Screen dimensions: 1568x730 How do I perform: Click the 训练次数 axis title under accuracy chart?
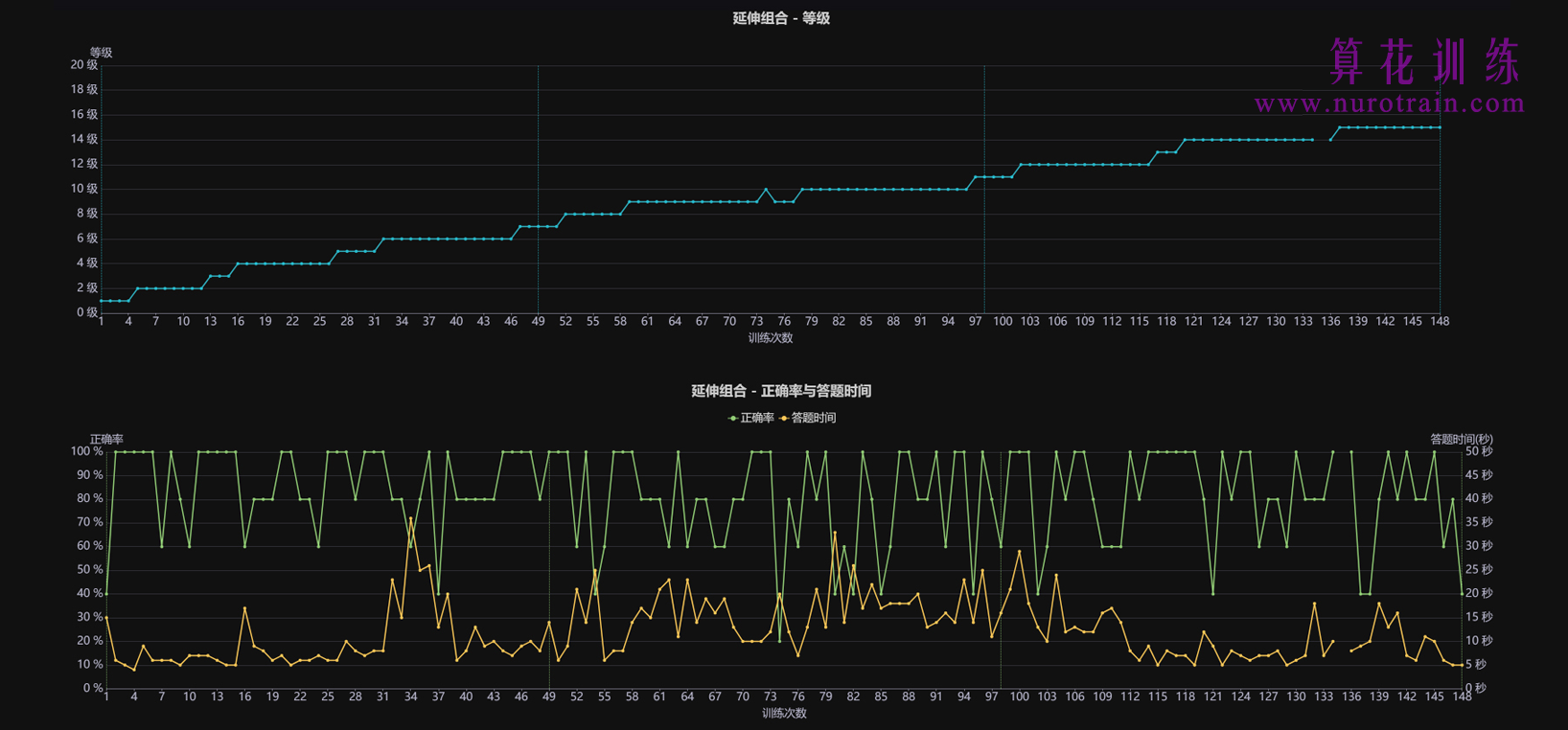click(784, 713)
